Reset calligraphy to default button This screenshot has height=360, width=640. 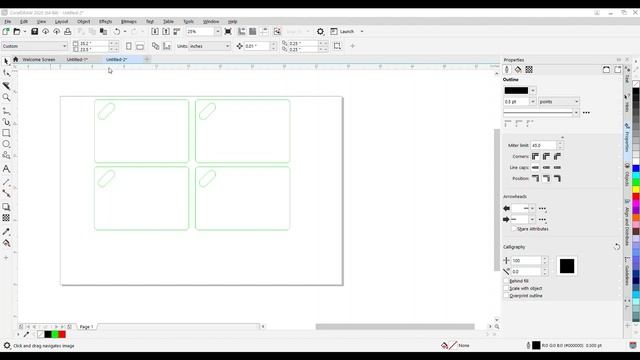coord(617,247)
